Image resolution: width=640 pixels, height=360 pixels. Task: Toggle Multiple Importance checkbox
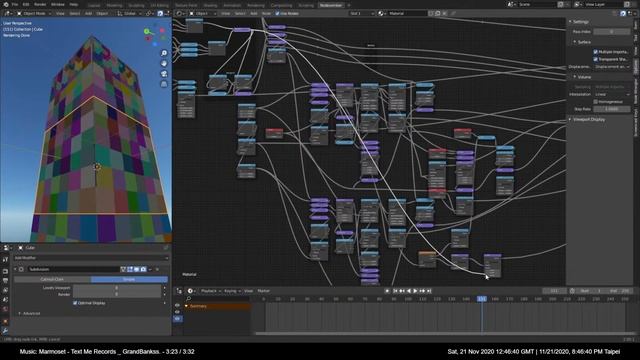tap(596, 52)
